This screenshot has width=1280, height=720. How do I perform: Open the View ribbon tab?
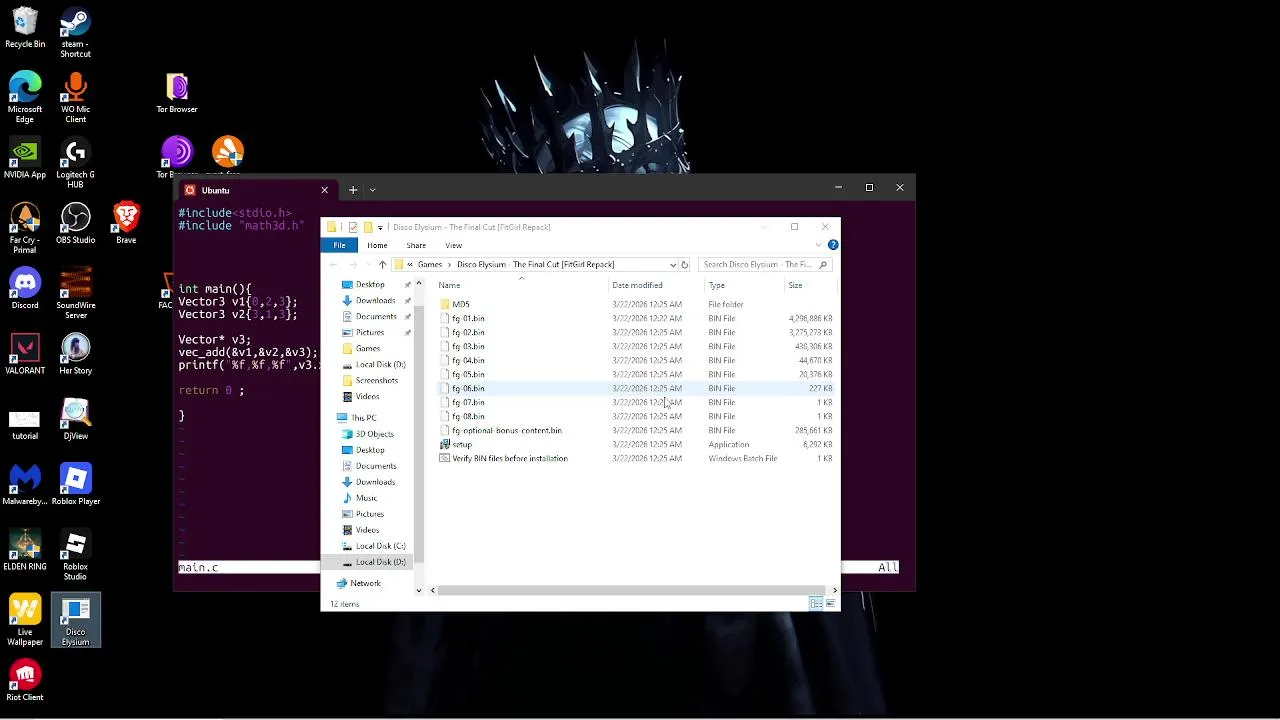[453, 245]
